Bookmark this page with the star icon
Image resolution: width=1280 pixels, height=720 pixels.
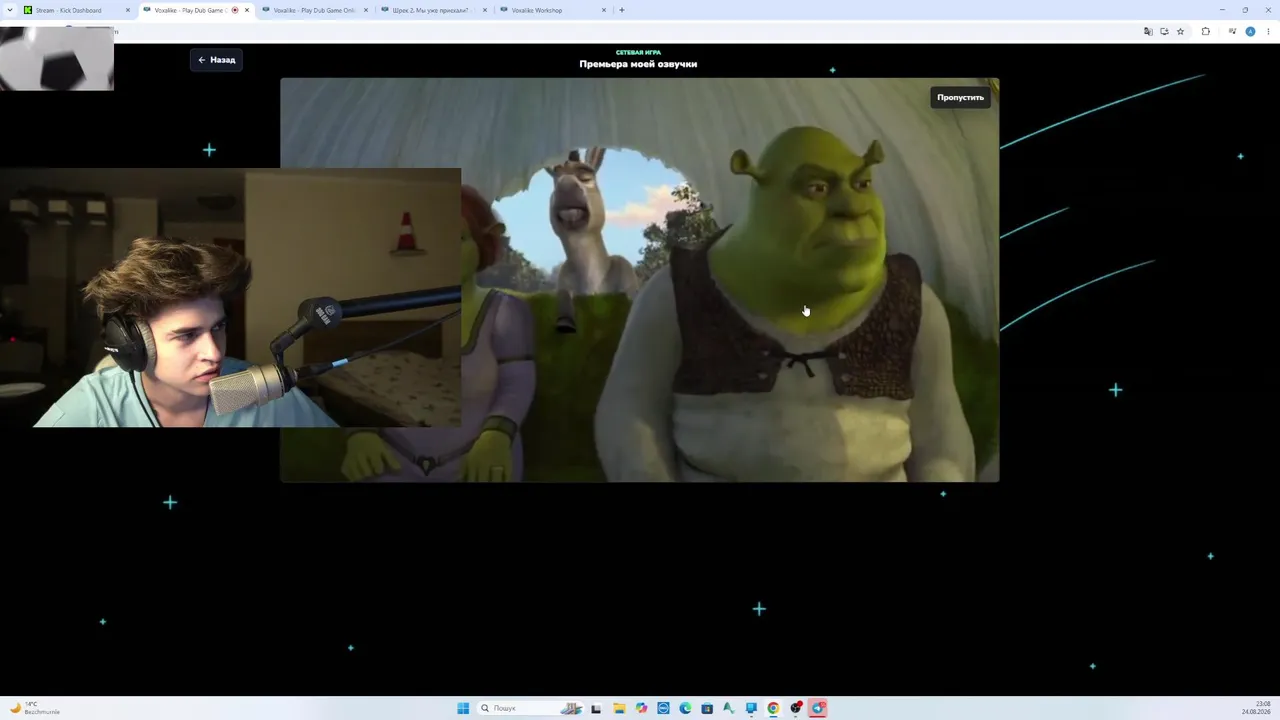click(x=1180, y=31)
